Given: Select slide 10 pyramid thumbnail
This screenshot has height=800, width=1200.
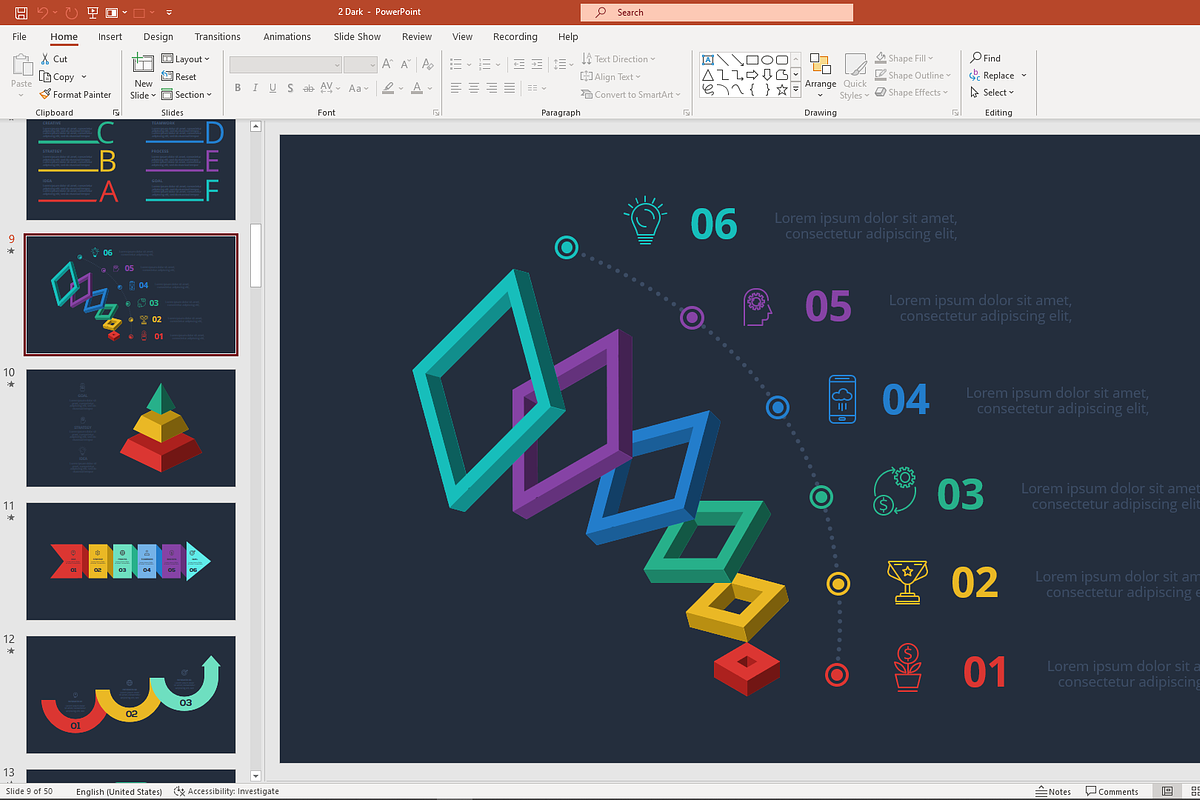Looking at the screenshot, I should (131, 428).
